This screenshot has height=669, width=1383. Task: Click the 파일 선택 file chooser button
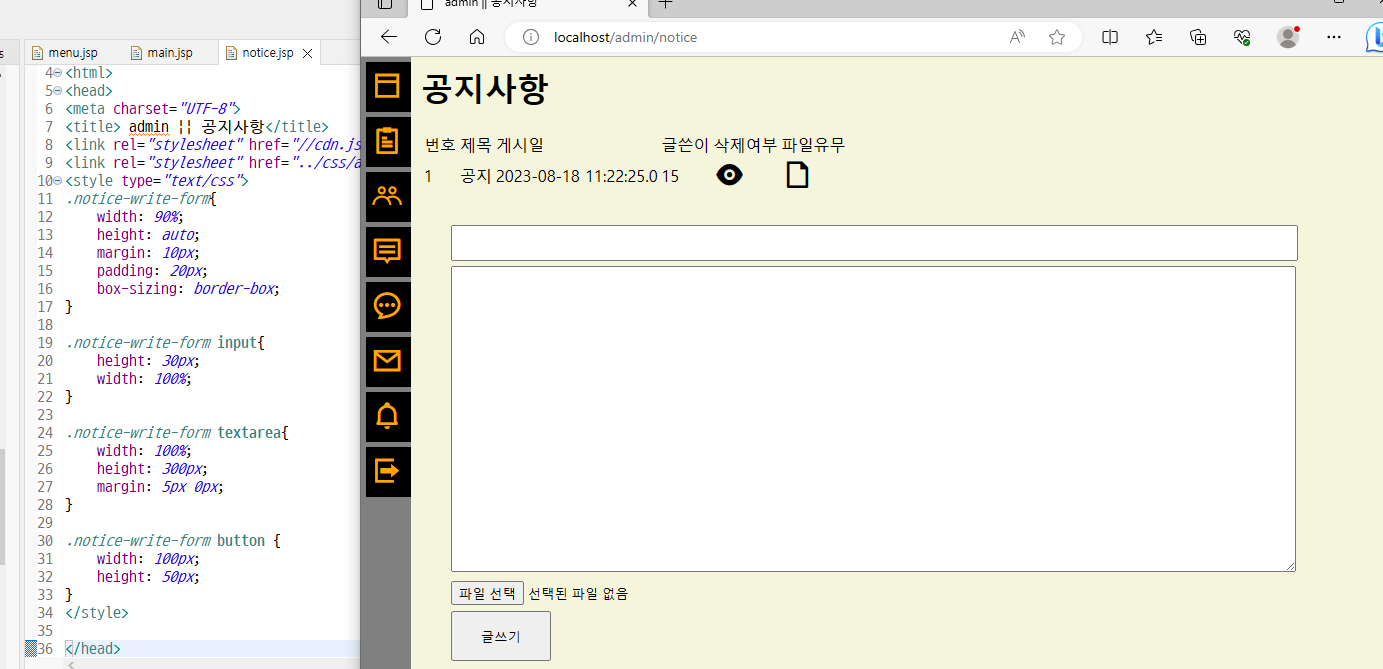coord(487,593)
